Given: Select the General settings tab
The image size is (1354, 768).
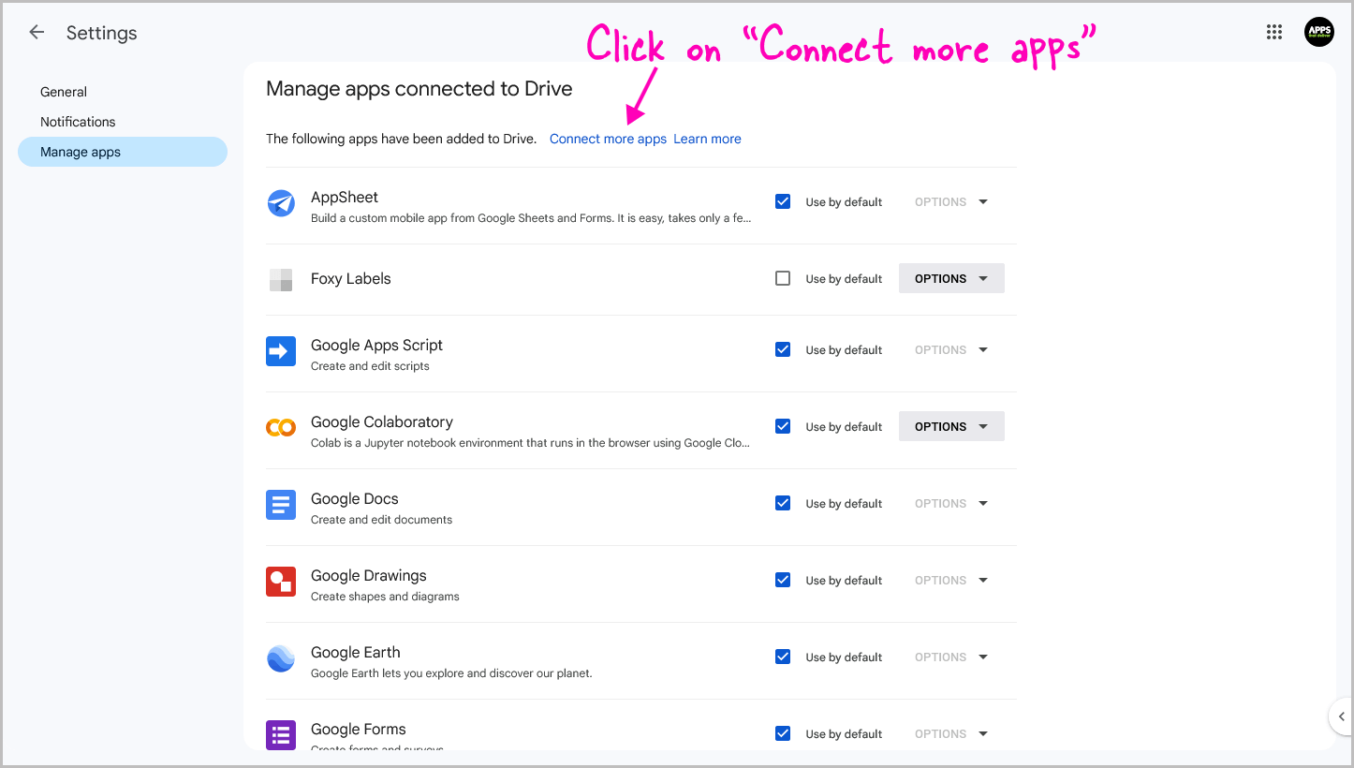Looking at the screenshot, I should [x=123, y=92].
